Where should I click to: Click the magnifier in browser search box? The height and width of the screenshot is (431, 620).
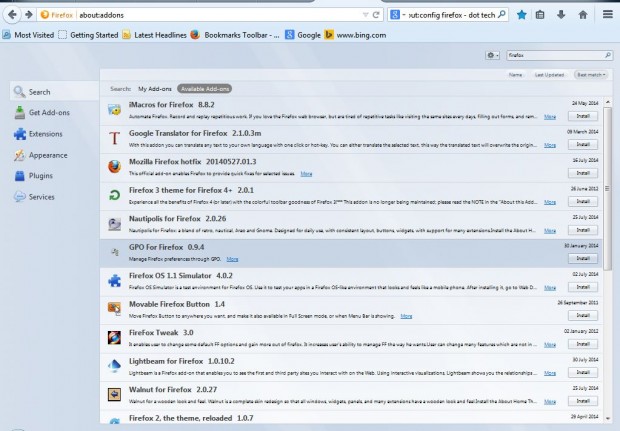tap(502, 15)
